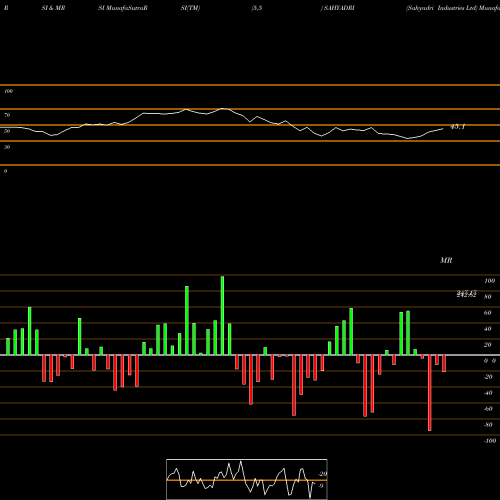Click the RSI axis label 70
Viewport: 500px width, 500px height.
pyautogui.click(x=7, y=115)
